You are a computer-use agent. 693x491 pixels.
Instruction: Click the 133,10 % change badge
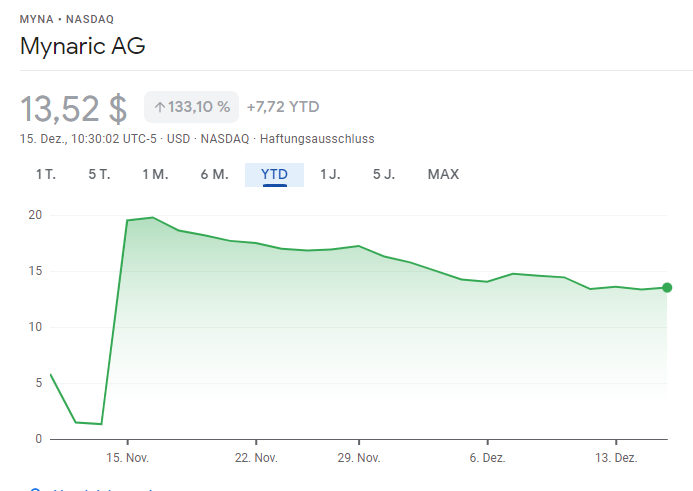tap(192, 107)
